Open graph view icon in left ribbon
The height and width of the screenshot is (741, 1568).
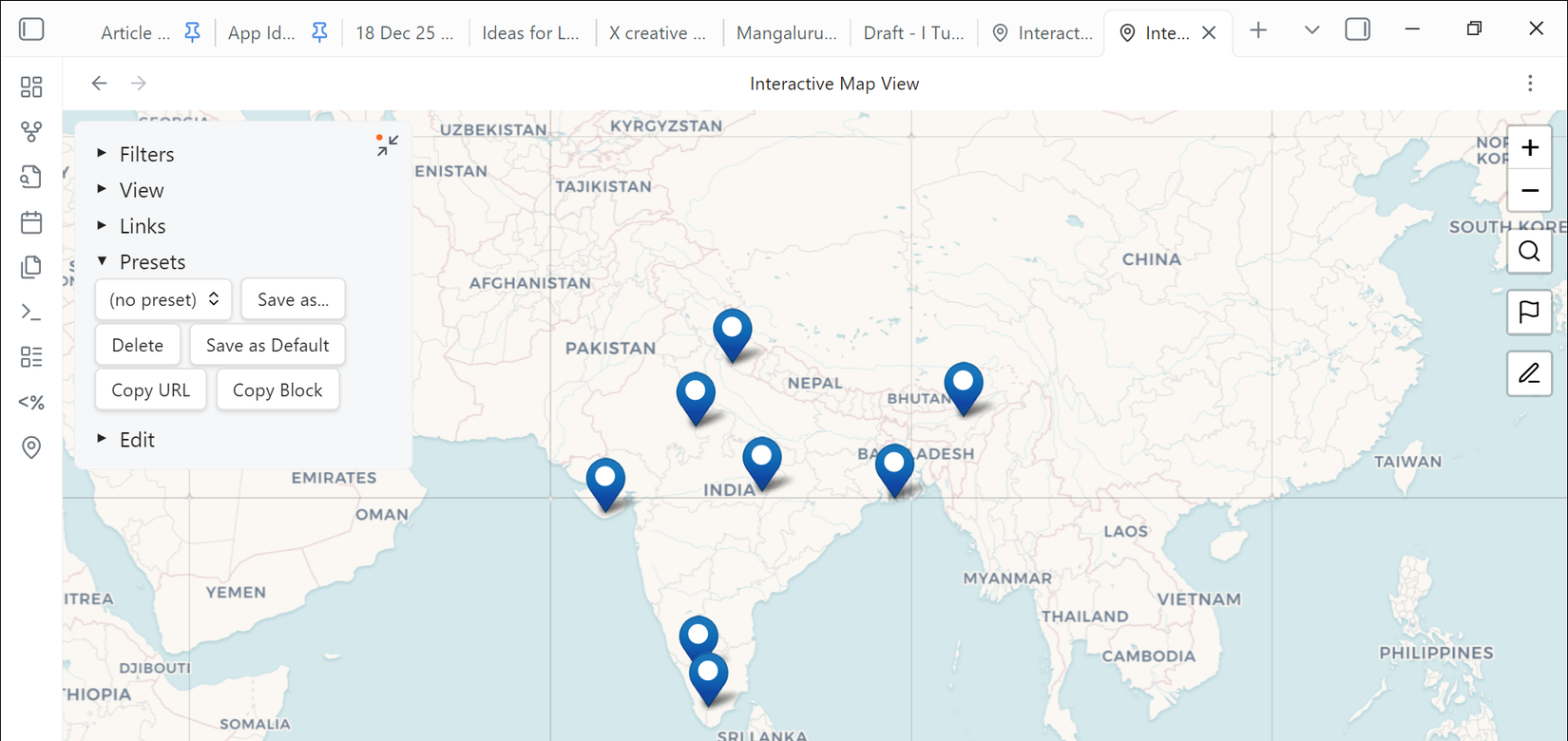click(31, 132)
